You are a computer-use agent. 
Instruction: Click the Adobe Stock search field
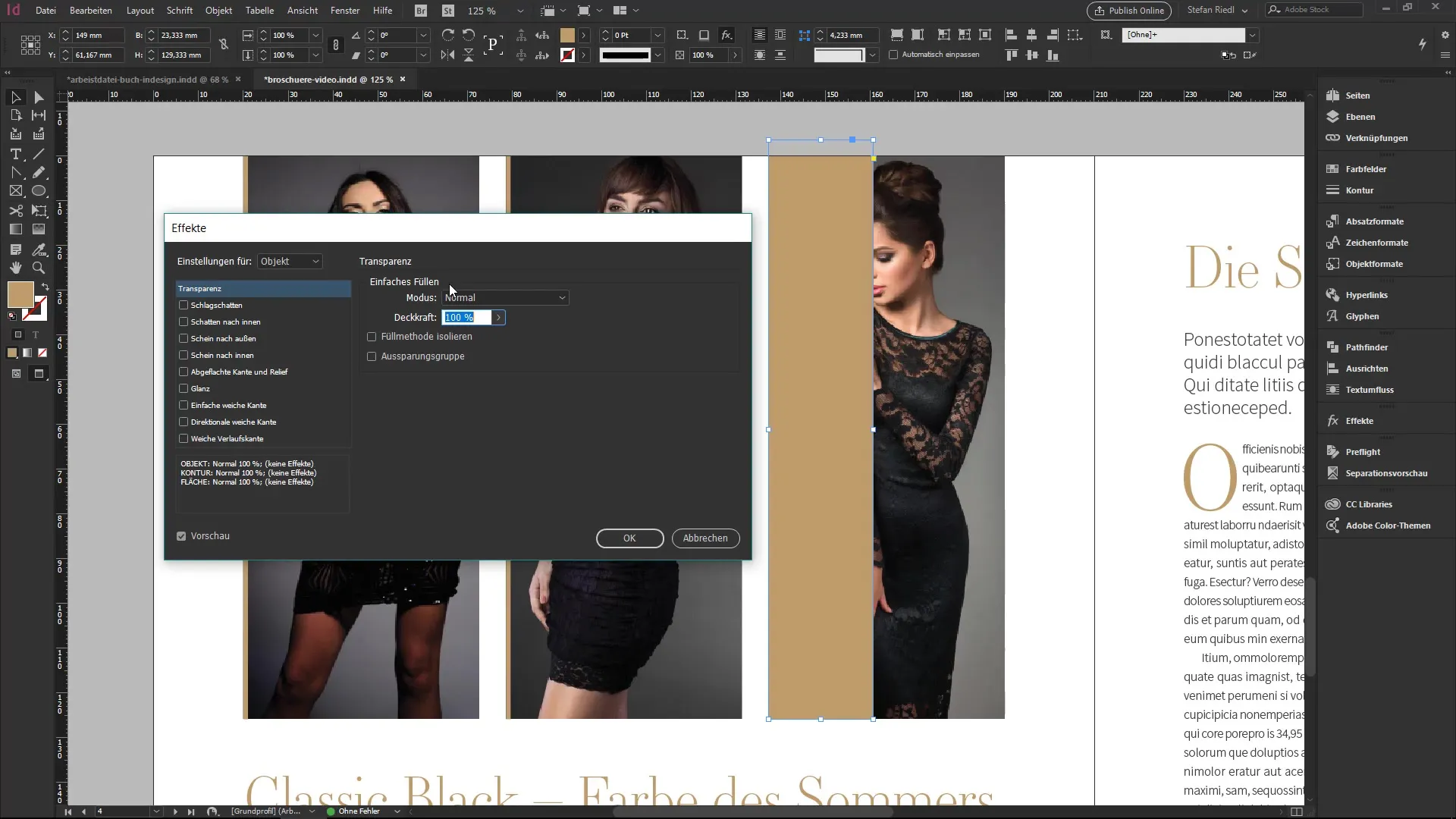click(1313, 10)
